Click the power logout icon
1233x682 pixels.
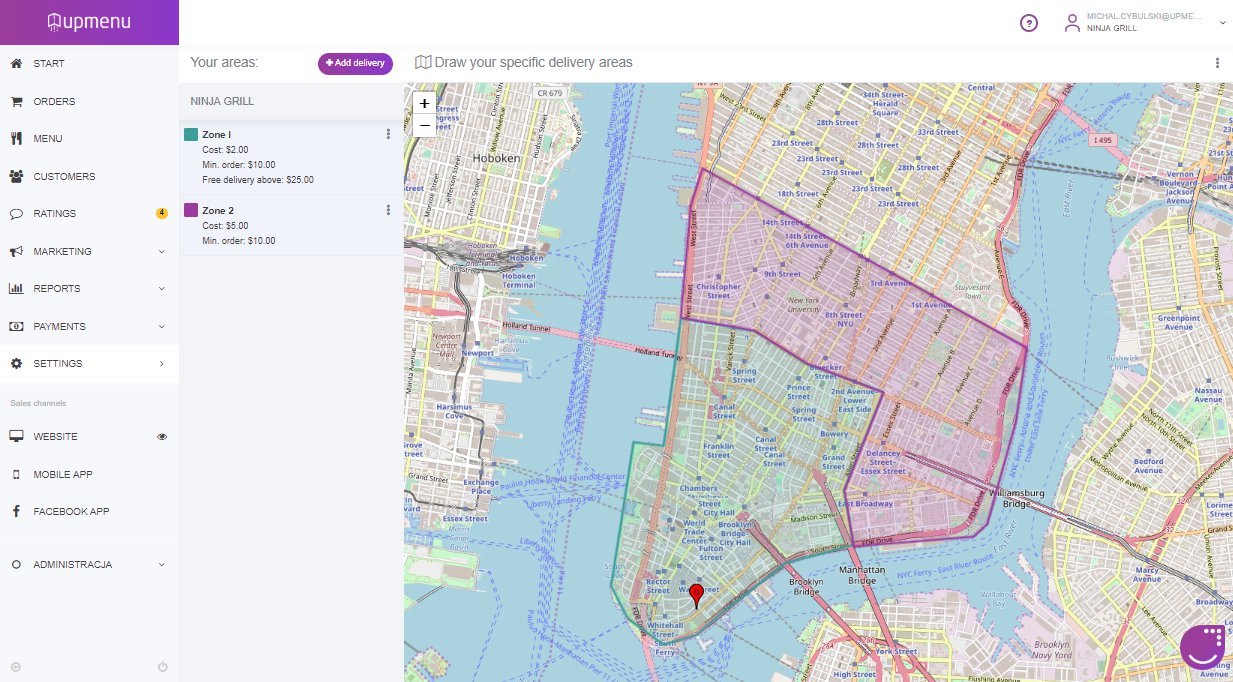tap(162, 667)
